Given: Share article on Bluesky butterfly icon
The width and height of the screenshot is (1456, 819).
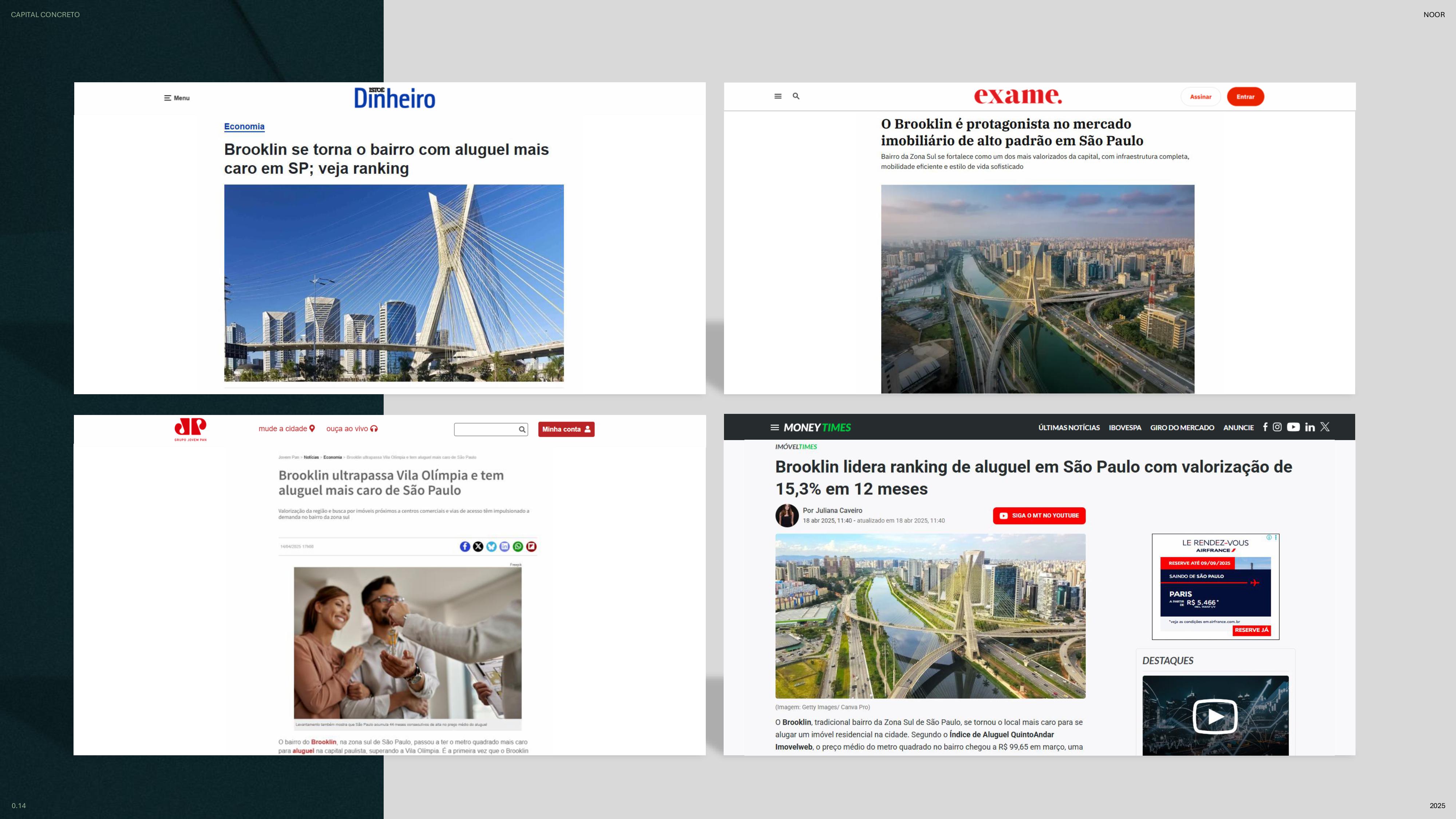Looking at the screenshot, I should click(491, 547).
